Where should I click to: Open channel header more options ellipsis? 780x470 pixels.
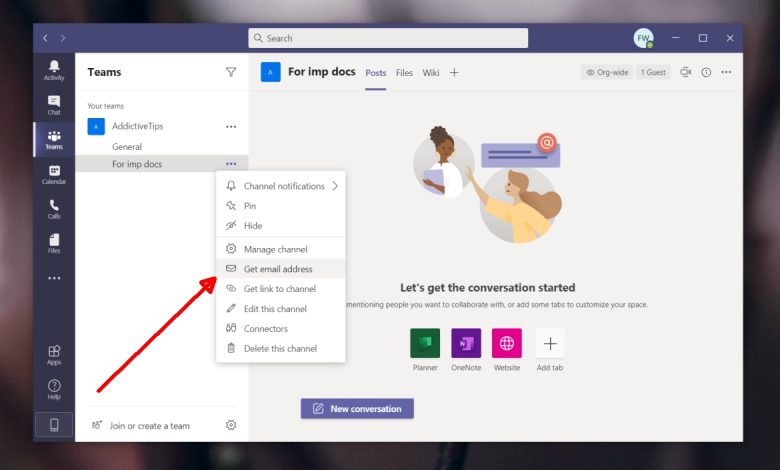pyautogui.click(x=726, y=72)
